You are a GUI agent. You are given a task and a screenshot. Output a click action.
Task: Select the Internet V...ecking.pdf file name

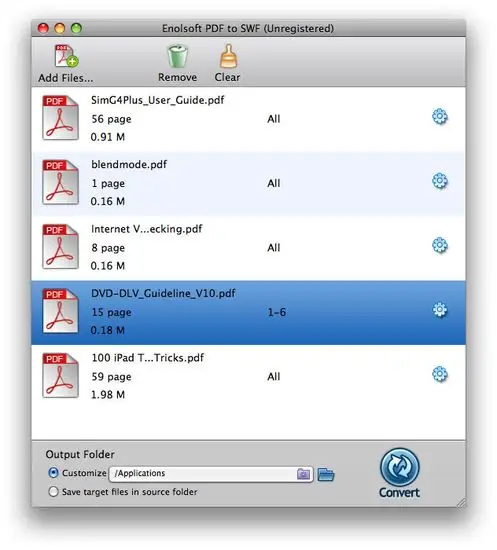pyautogui.click(x=147, y=229)
